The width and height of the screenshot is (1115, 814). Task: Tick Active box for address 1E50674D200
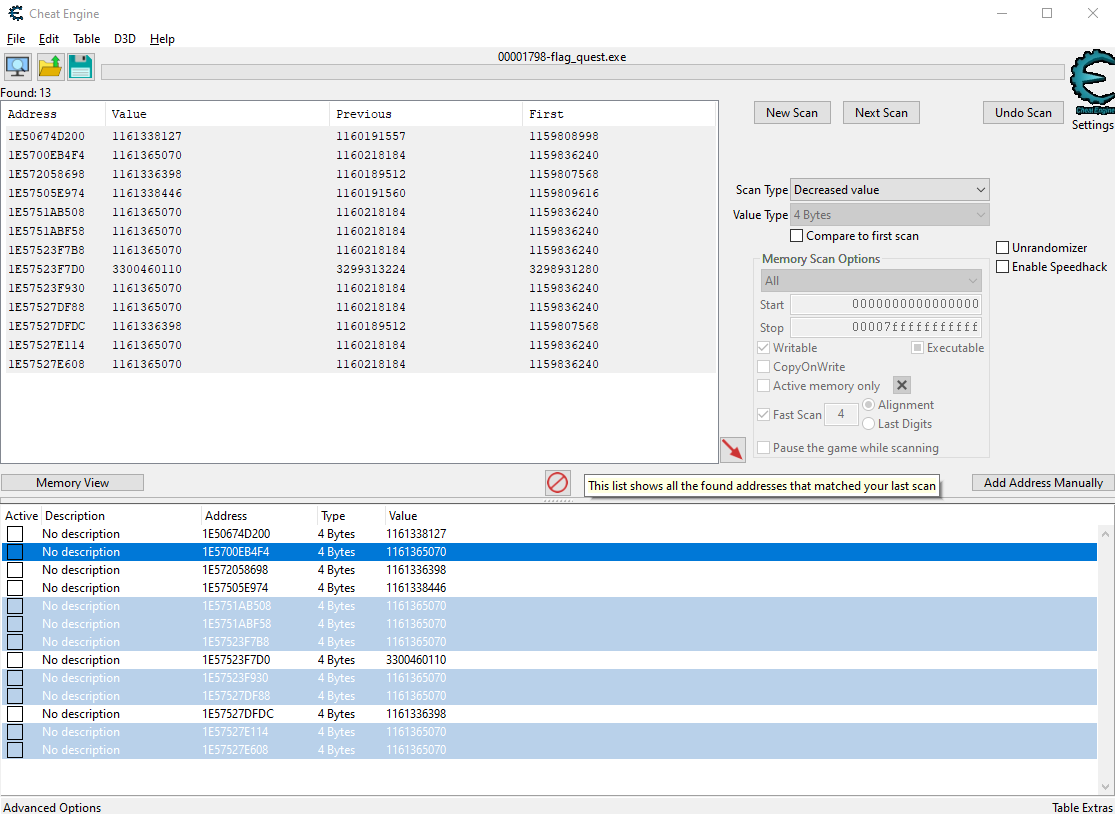(x=15, y=534)
